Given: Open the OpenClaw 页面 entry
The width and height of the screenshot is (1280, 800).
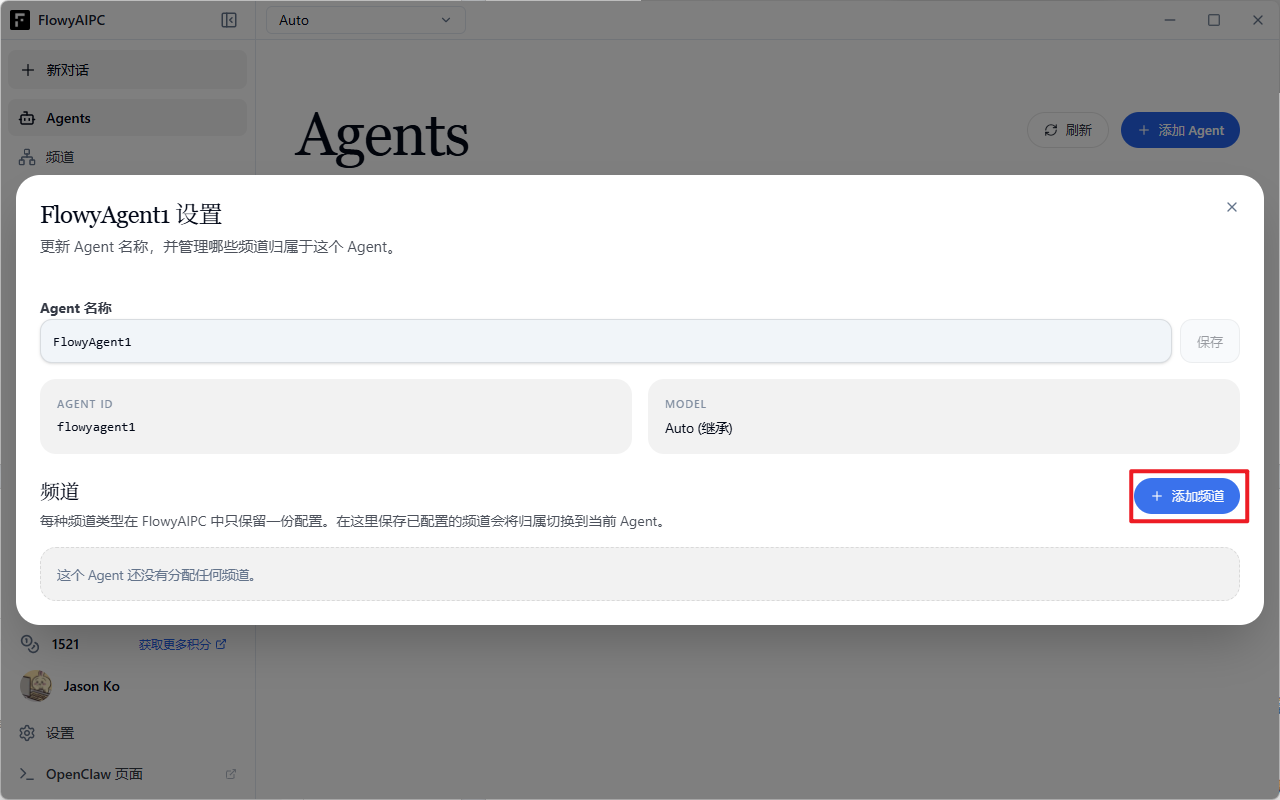Looking at the screenshot, I should [94, 774].
